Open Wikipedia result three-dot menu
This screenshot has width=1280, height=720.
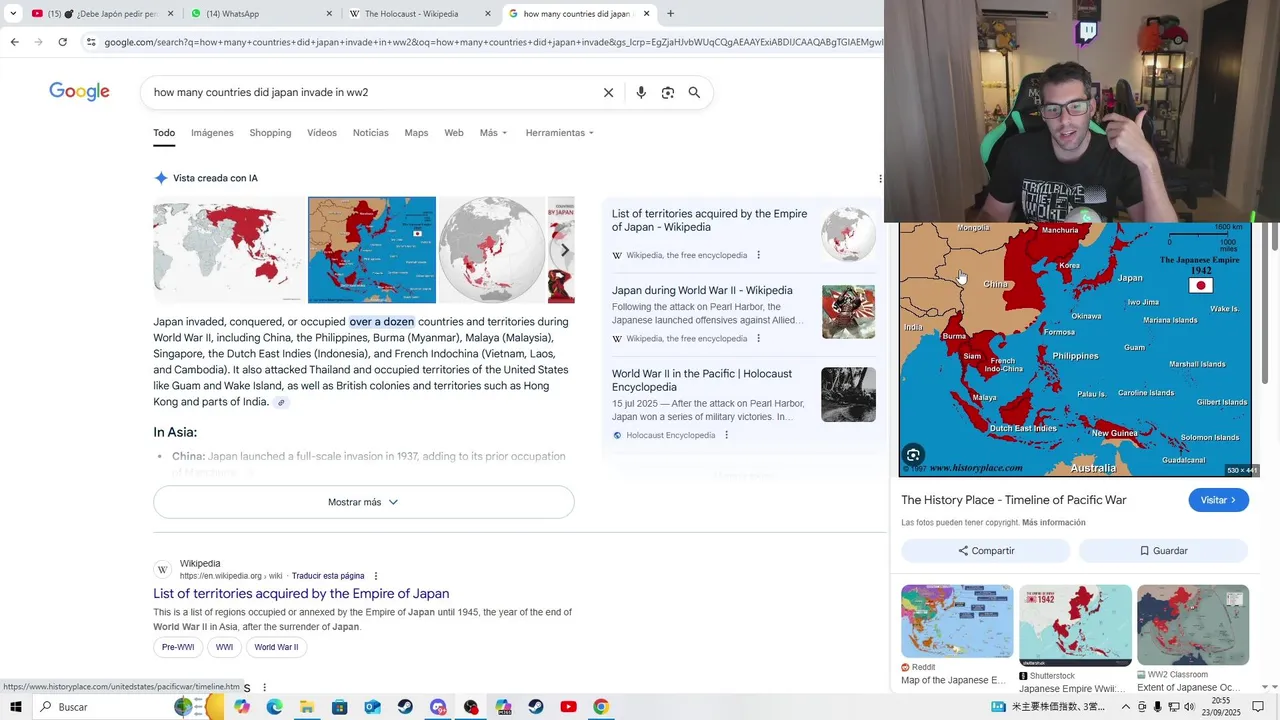point(376,576)
